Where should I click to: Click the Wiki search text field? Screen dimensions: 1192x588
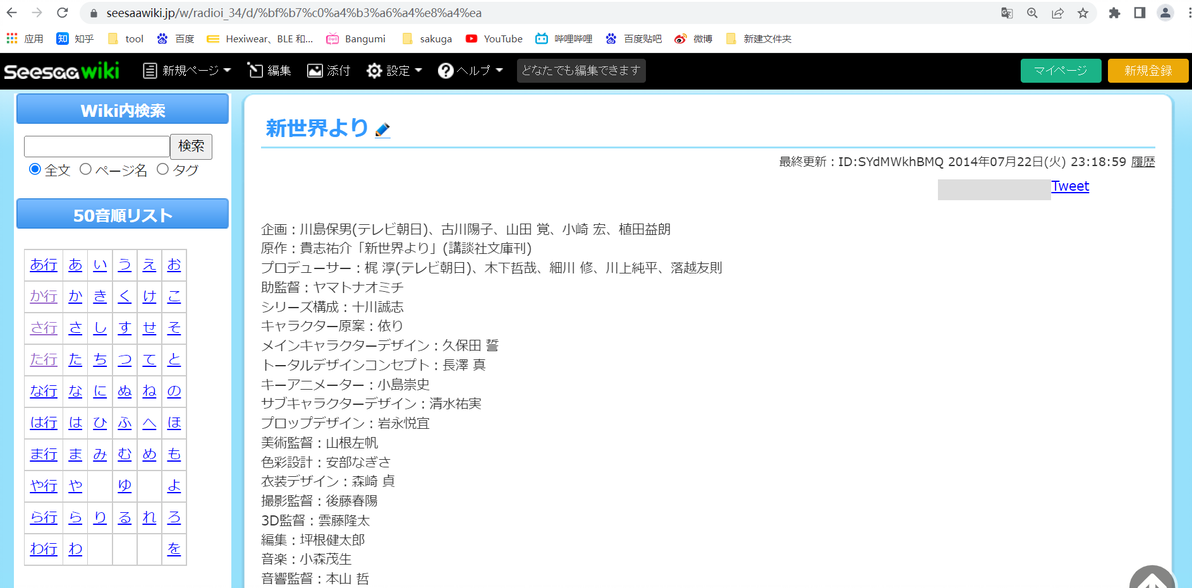97,146
